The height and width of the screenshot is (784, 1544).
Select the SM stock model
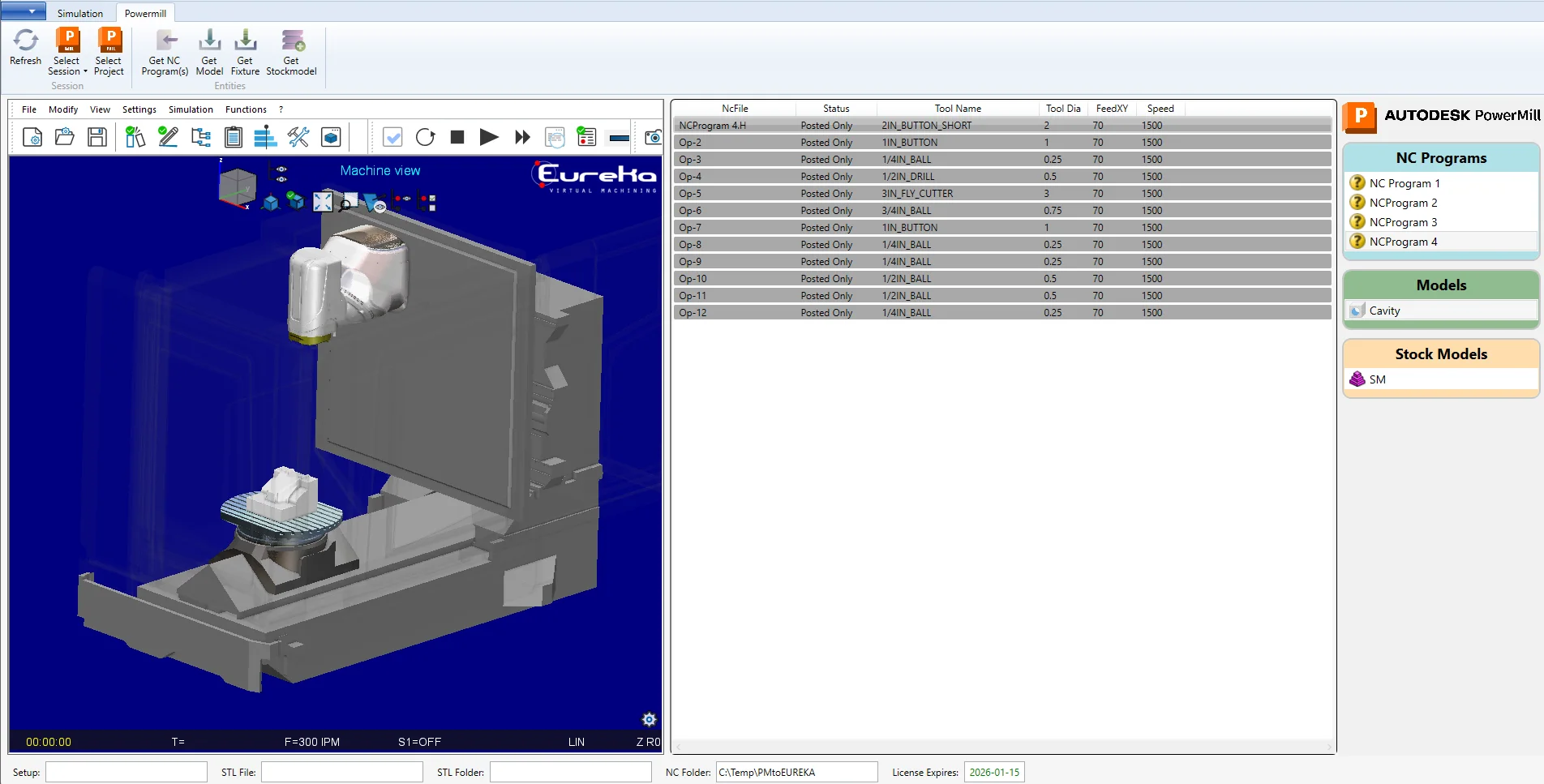1441,379
